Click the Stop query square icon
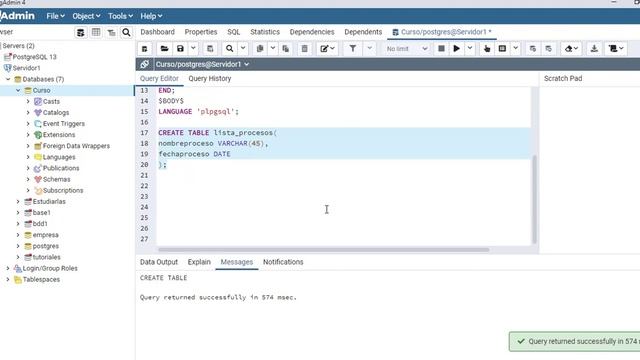 [441, 49]
